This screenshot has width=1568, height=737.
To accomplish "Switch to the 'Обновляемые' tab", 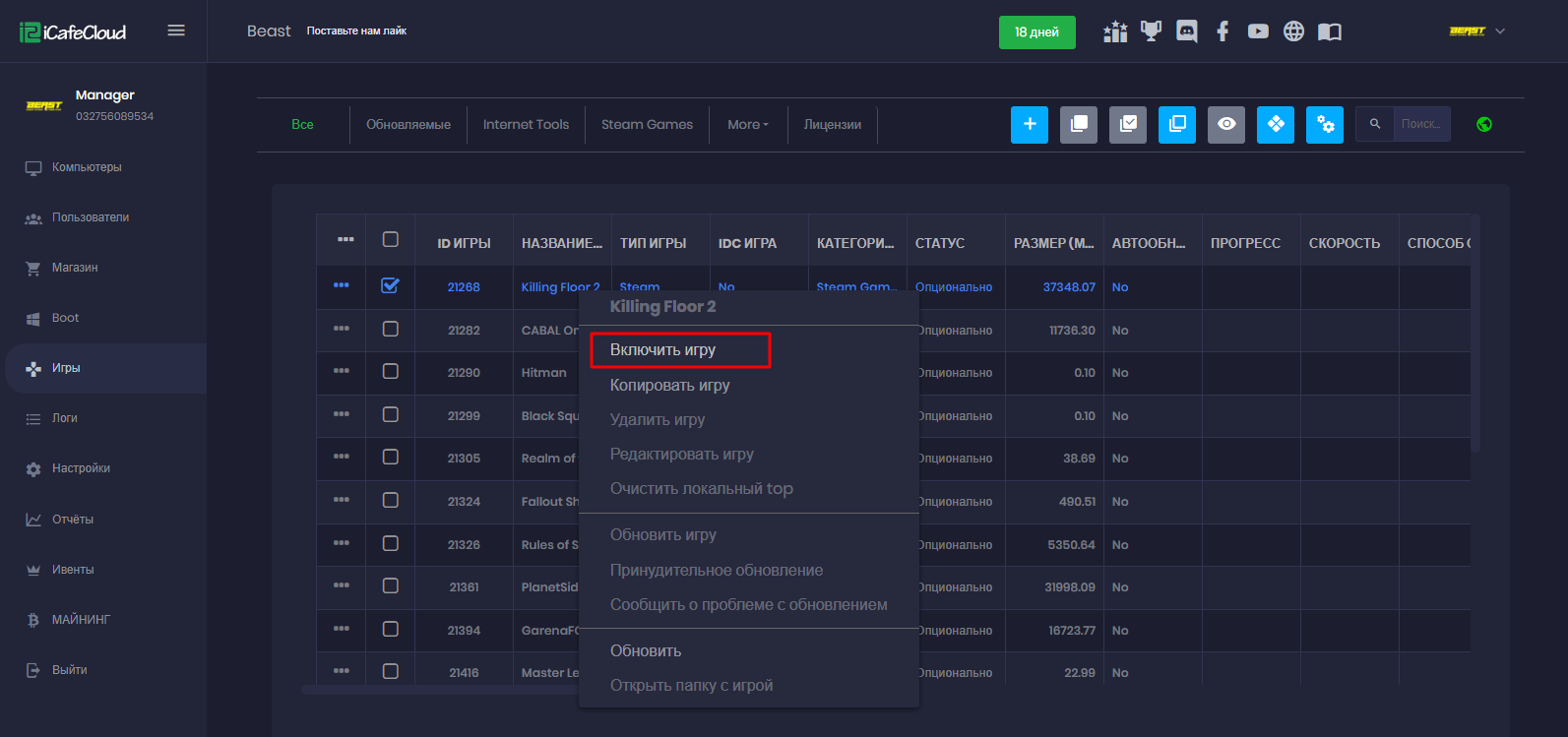I will [x=408, y=124].
